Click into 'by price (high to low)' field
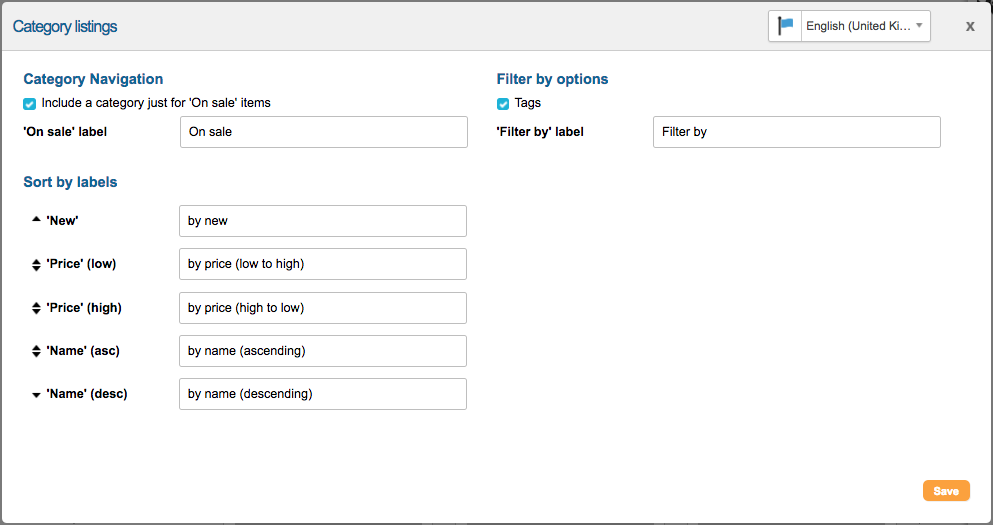 coord(322,308)
